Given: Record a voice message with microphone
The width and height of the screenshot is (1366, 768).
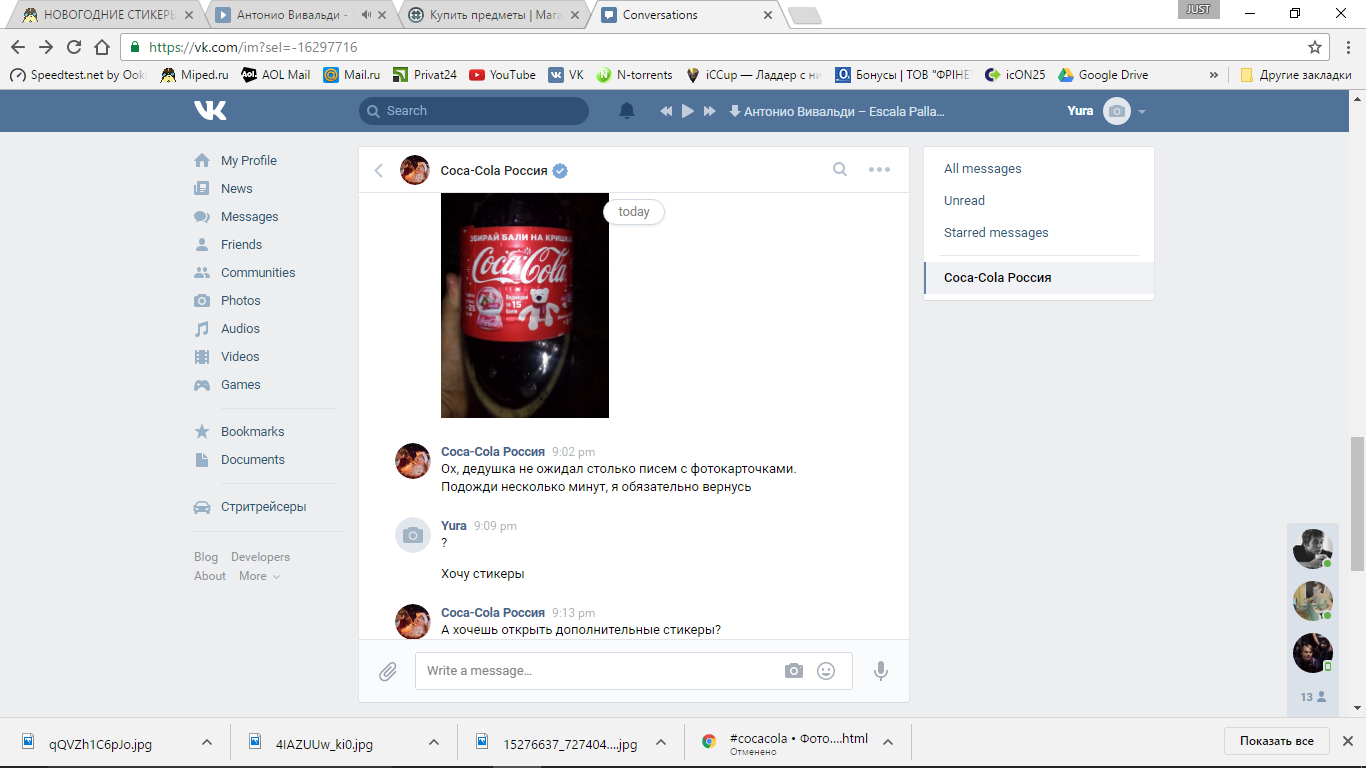Looking at the screenshot, I should tap(881, 671).
